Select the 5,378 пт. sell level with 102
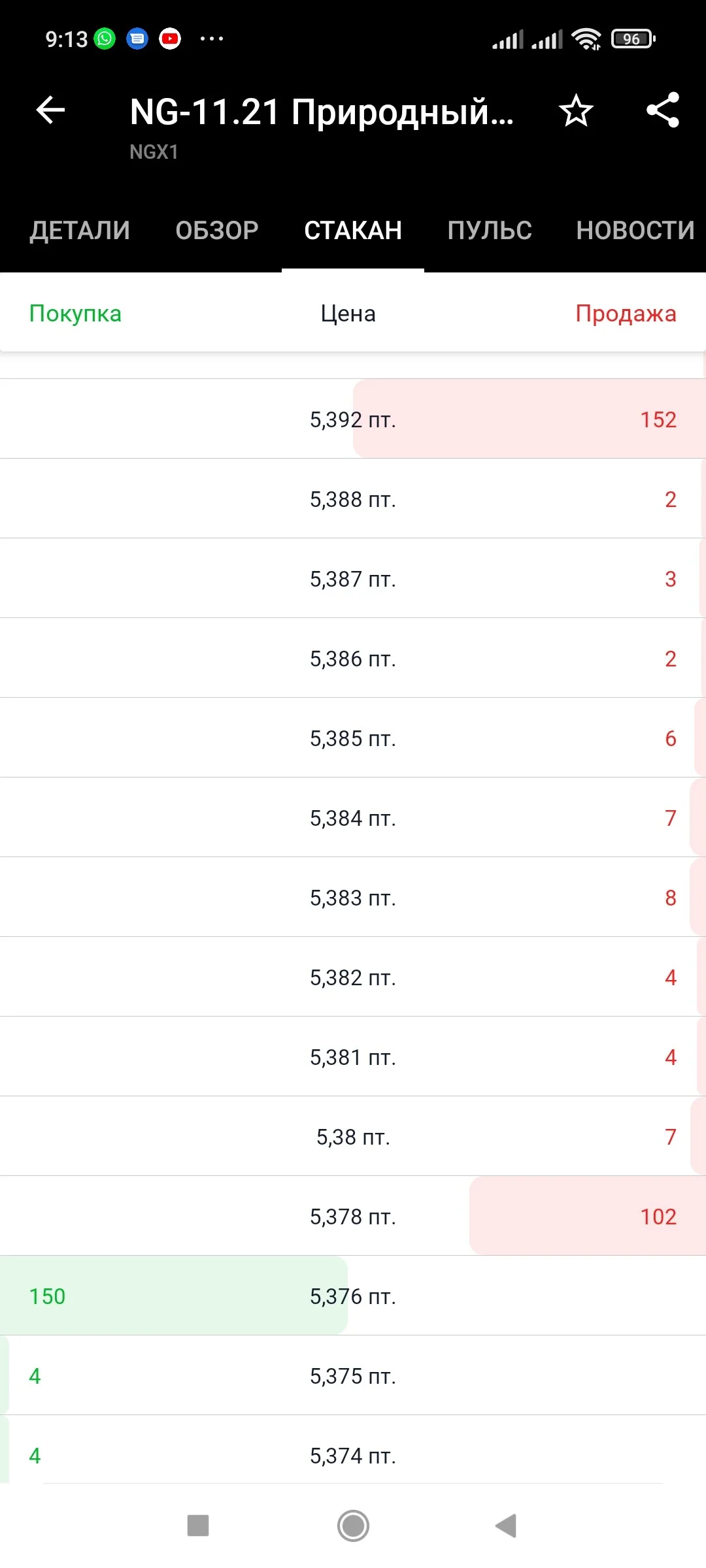The height and width of the screenshot is (1568, 706). [353, 1216]
